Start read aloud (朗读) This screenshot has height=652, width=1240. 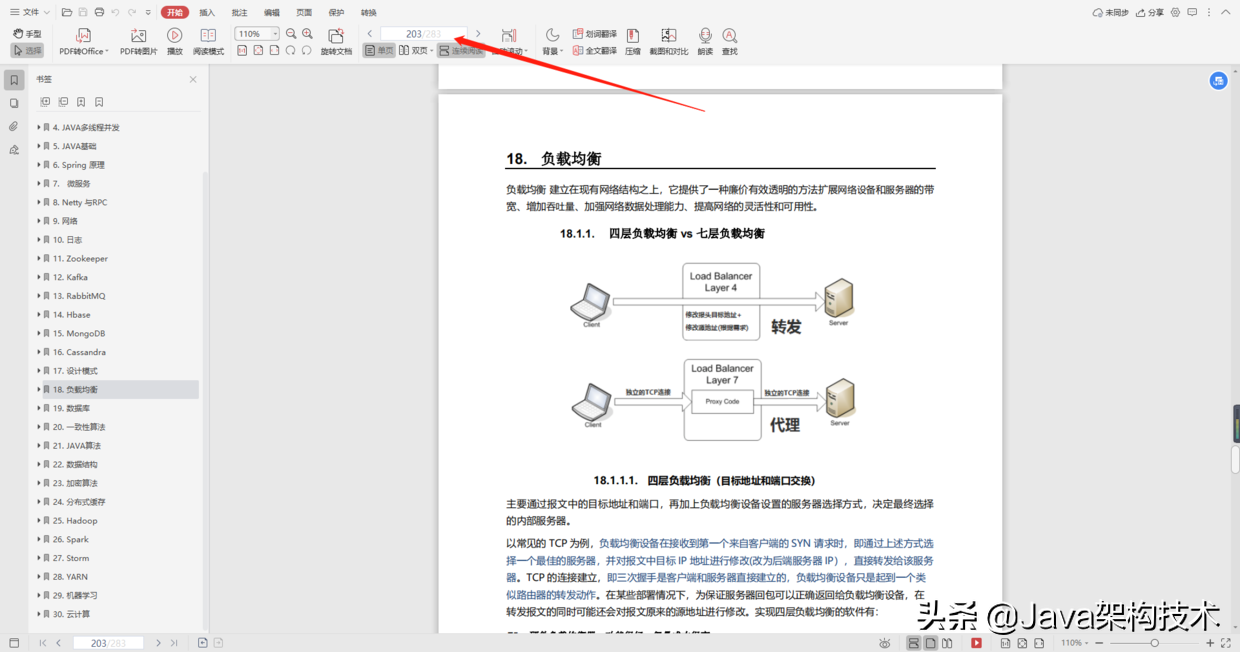tap(705, 42)
